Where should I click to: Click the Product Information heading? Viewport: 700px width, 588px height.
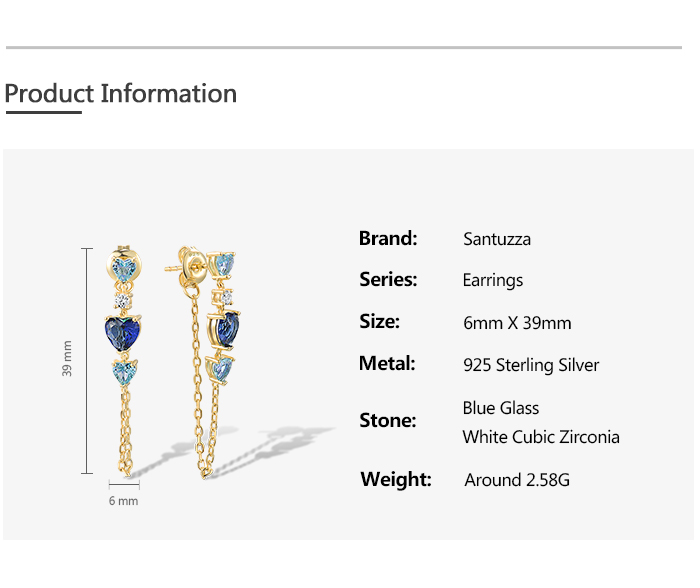[x=121, y=94]
